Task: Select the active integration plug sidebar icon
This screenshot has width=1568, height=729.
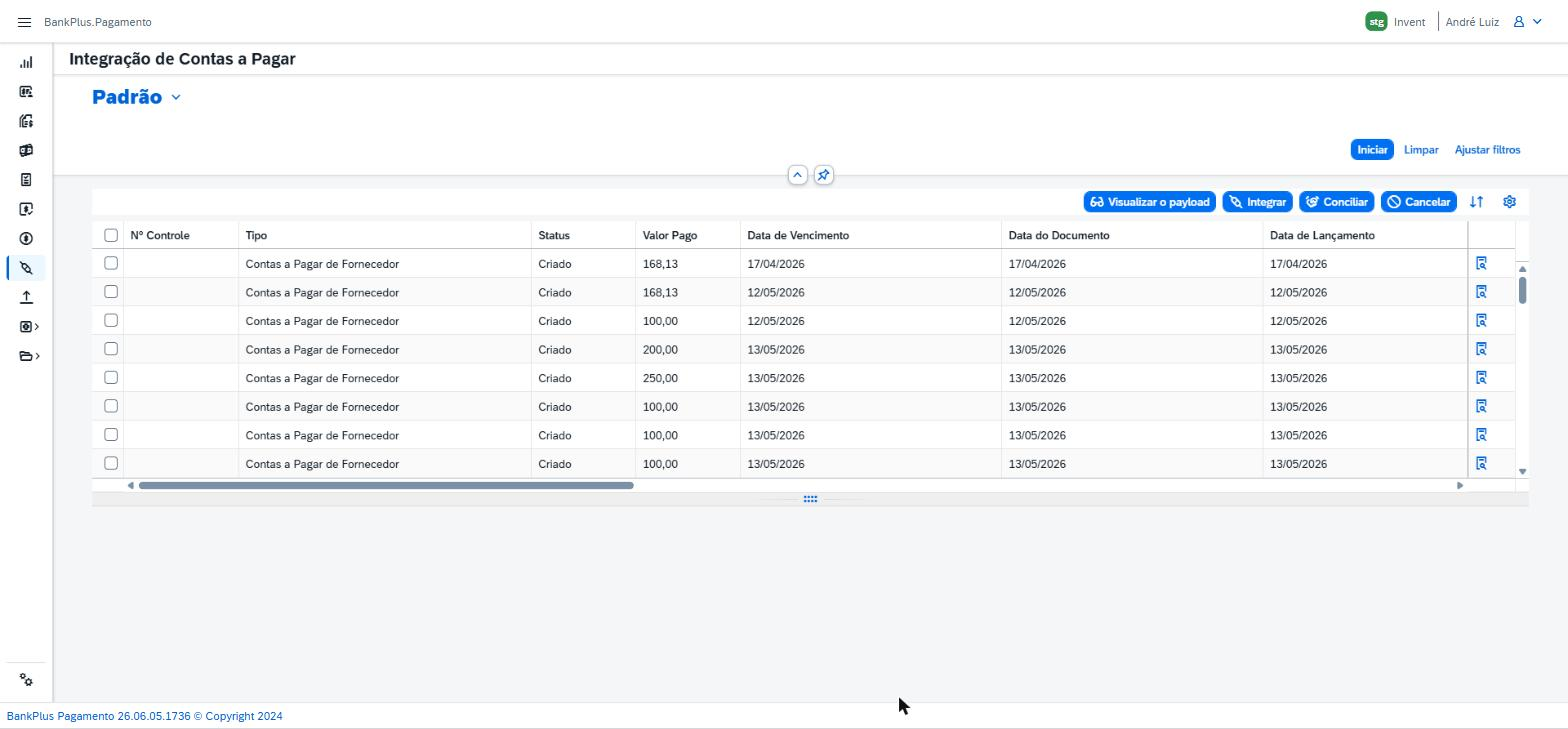Action: [26, 268]
